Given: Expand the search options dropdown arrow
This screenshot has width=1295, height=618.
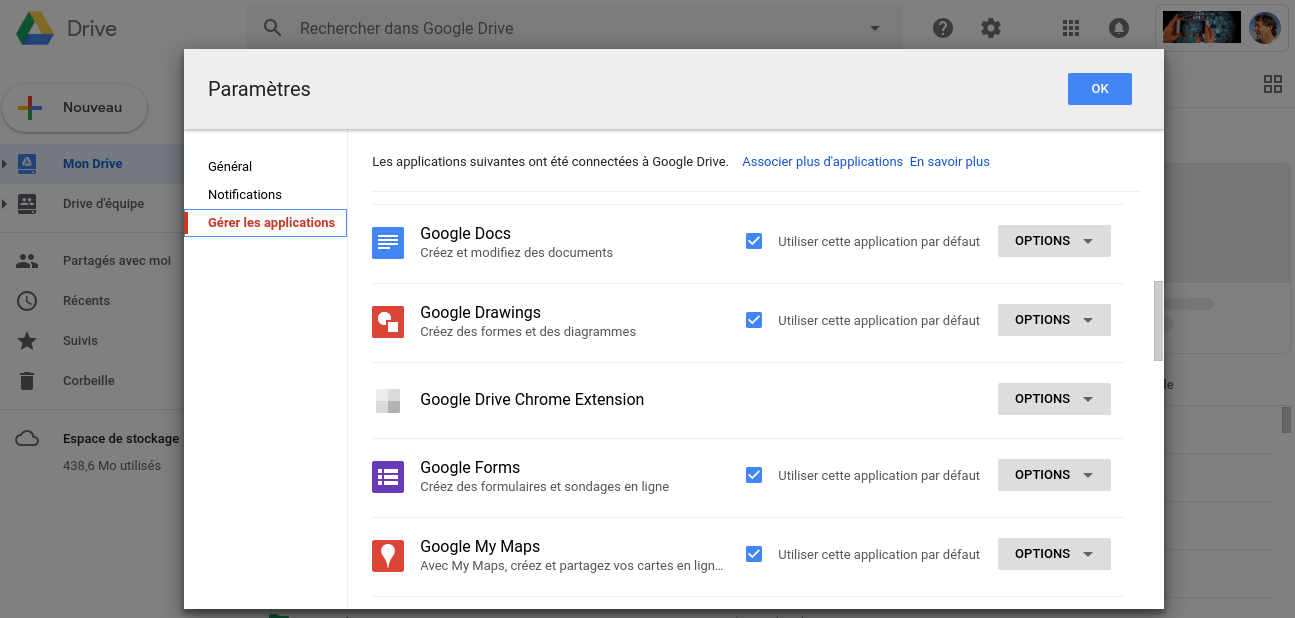Looking at the screenshot, I should [x=874, y=28].
